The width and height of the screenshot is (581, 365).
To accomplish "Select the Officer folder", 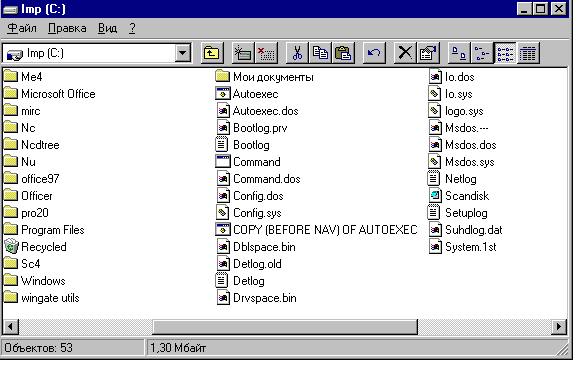I will click(x=29, y=196).
